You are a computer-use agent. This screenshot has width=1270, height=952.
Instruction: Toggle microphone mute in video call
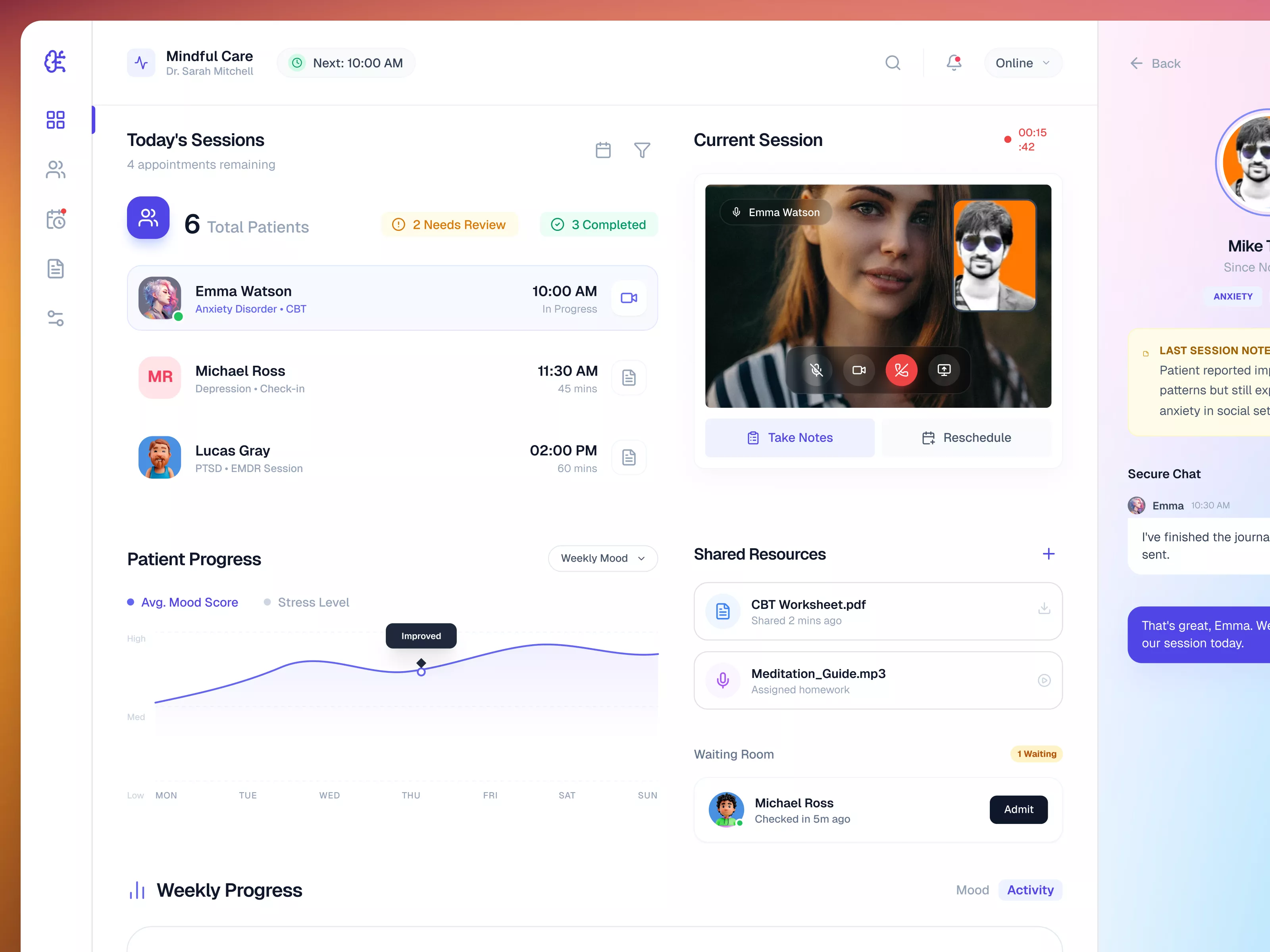click(816, 370)
